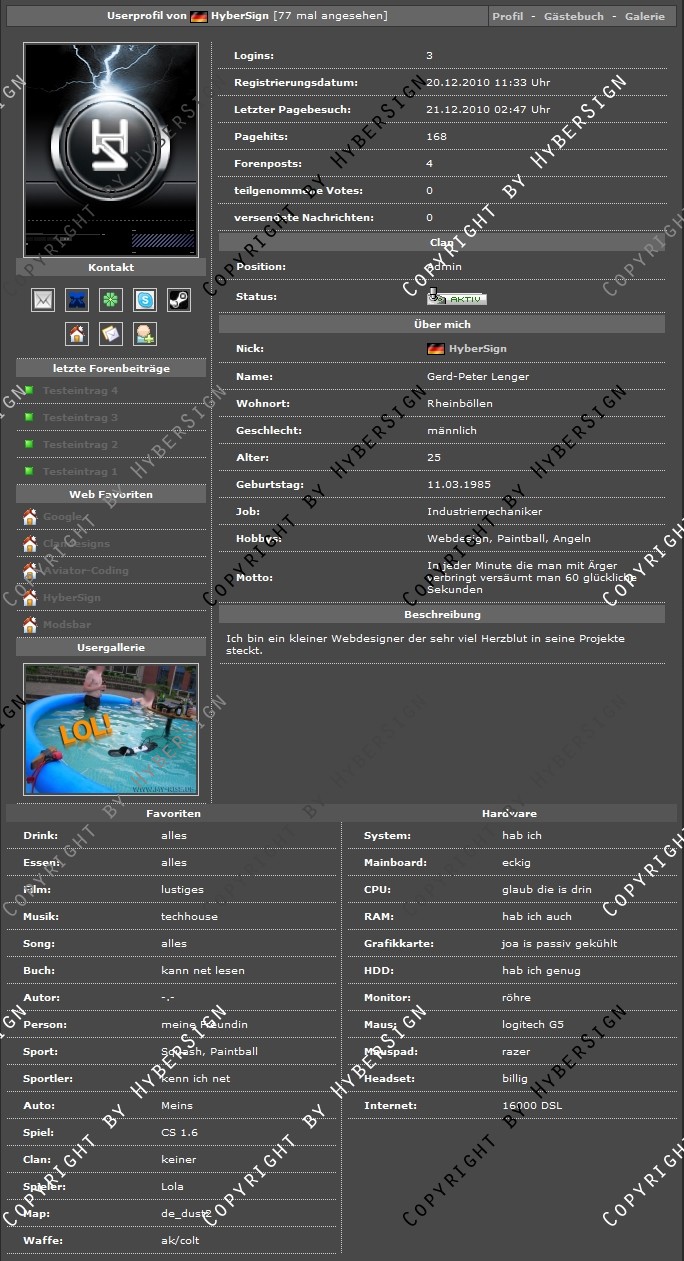Click the German flag in the profile header
The height and width of the screenshot is (1261, 684).
coord(199,17)
